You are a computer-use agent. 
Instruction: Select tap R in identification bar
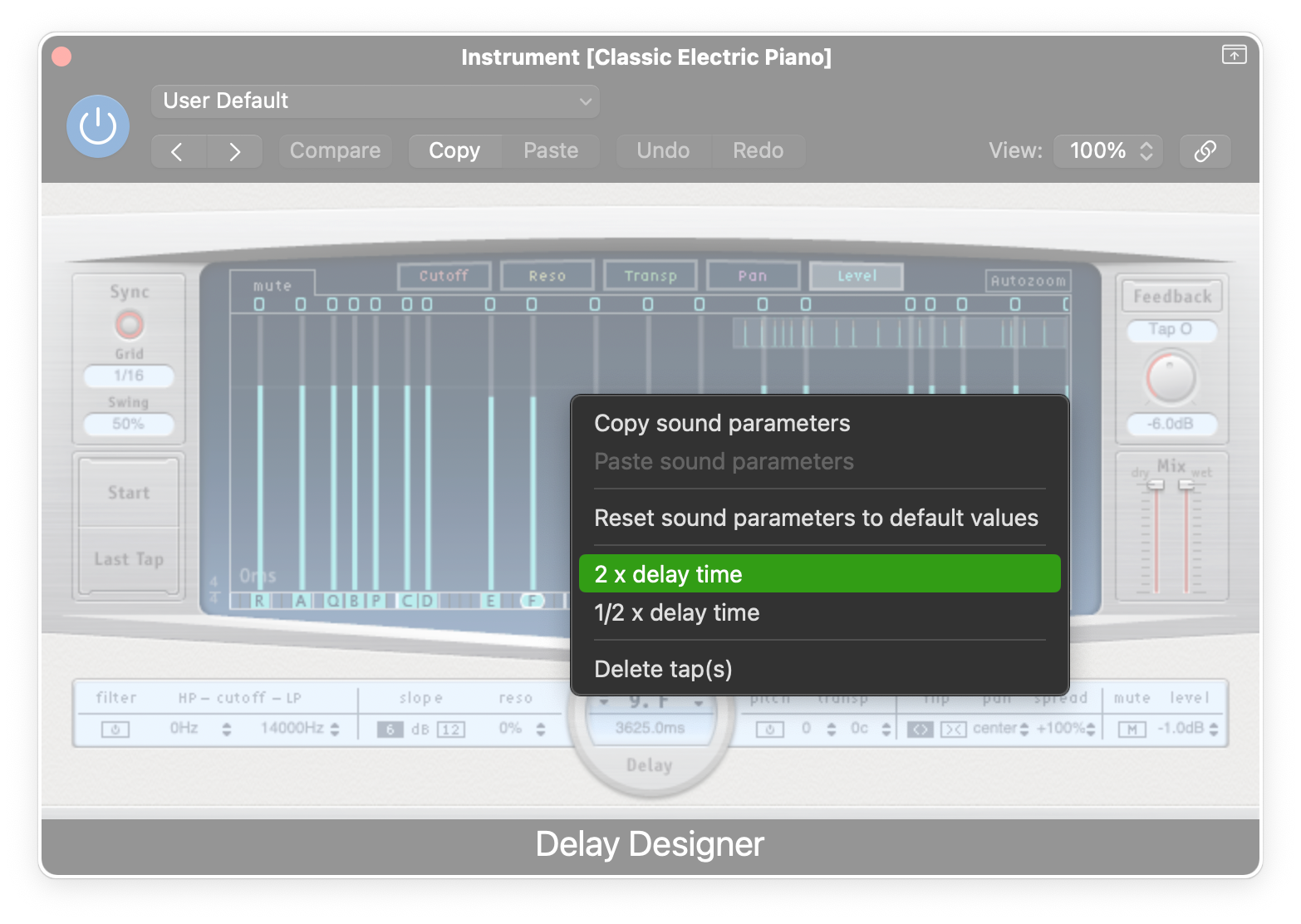260,601
